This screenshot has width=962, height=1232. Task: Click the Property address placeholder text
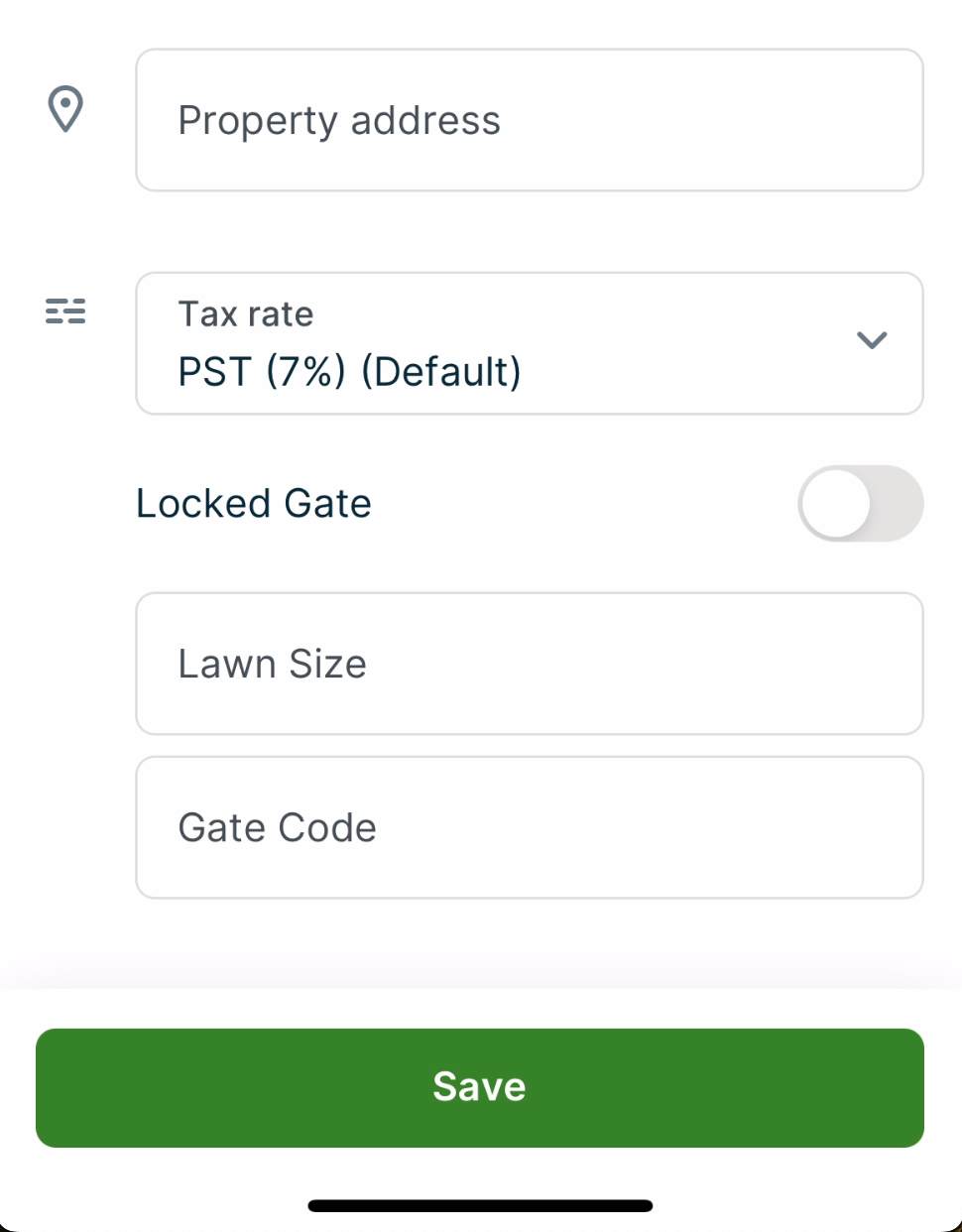point(339,121)
